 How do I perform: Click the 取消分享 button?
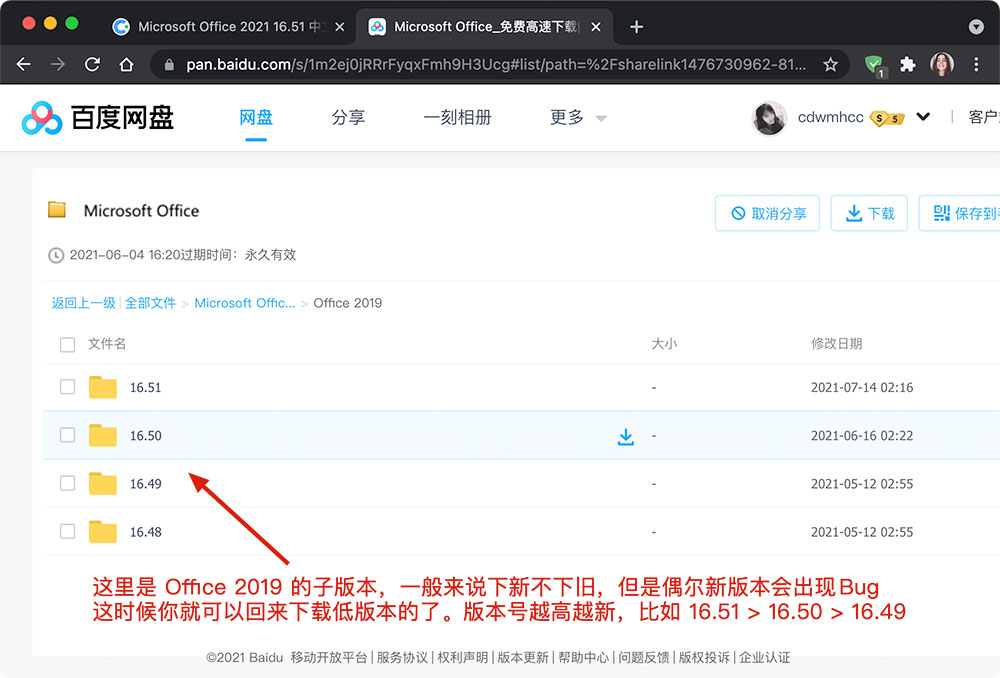767,213
